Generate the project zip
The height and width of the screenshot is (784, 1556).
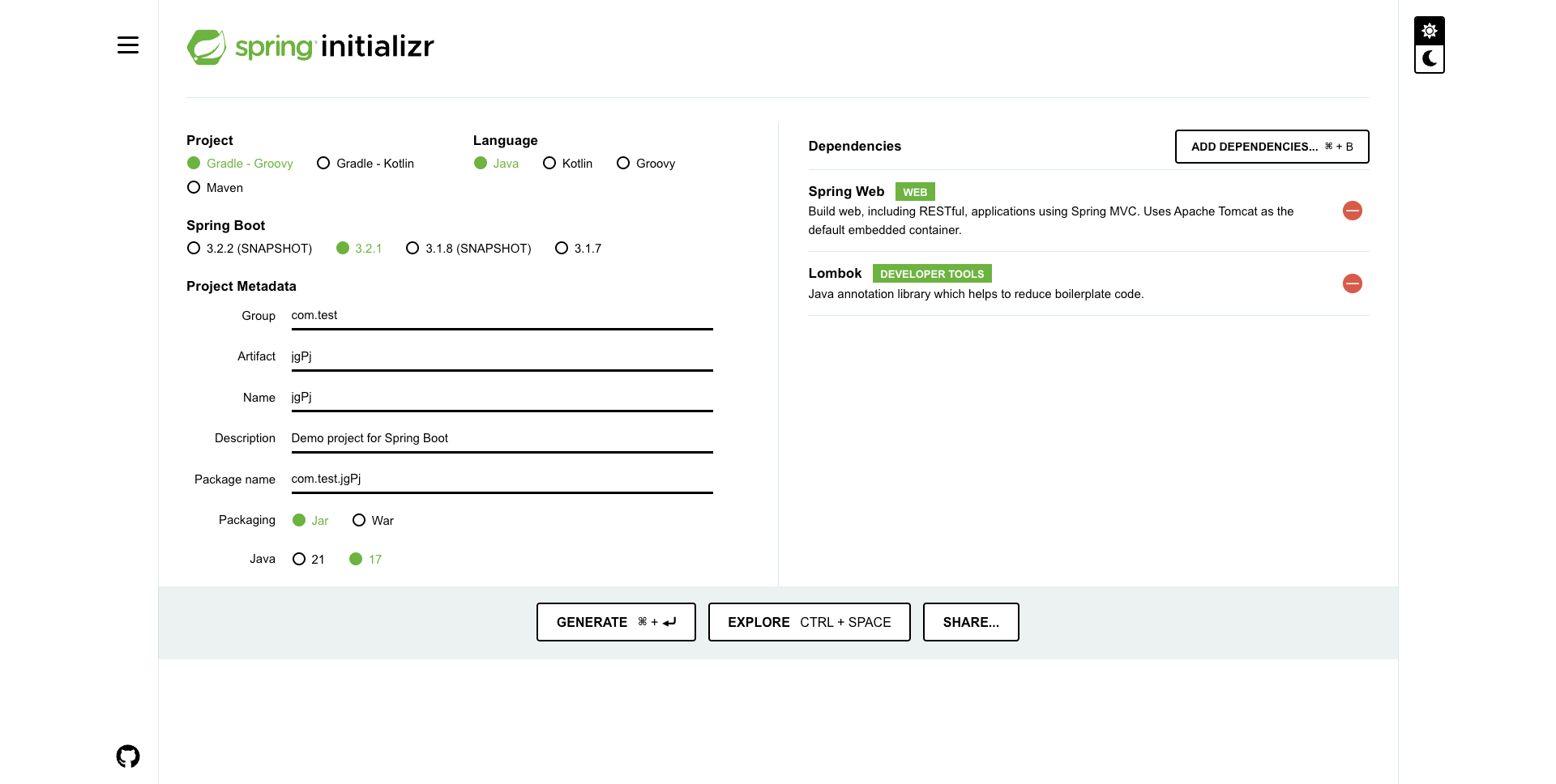pos(616,622)
